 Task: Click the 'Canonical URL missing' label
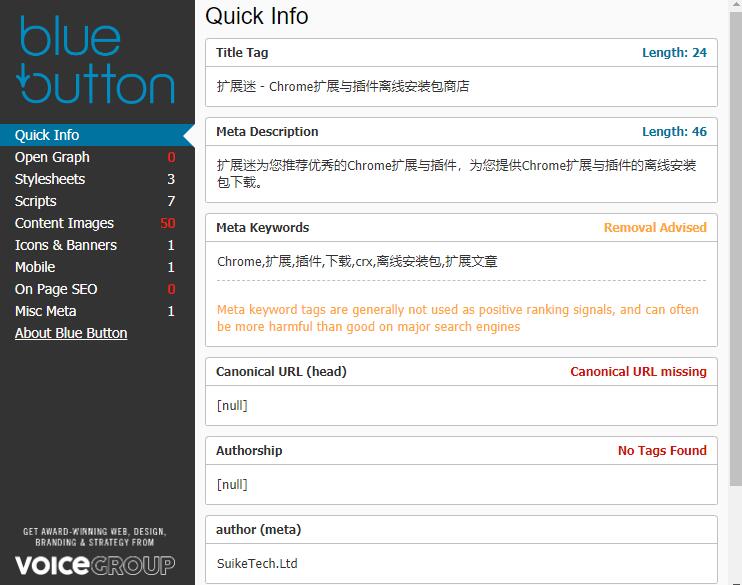point(638,372)
